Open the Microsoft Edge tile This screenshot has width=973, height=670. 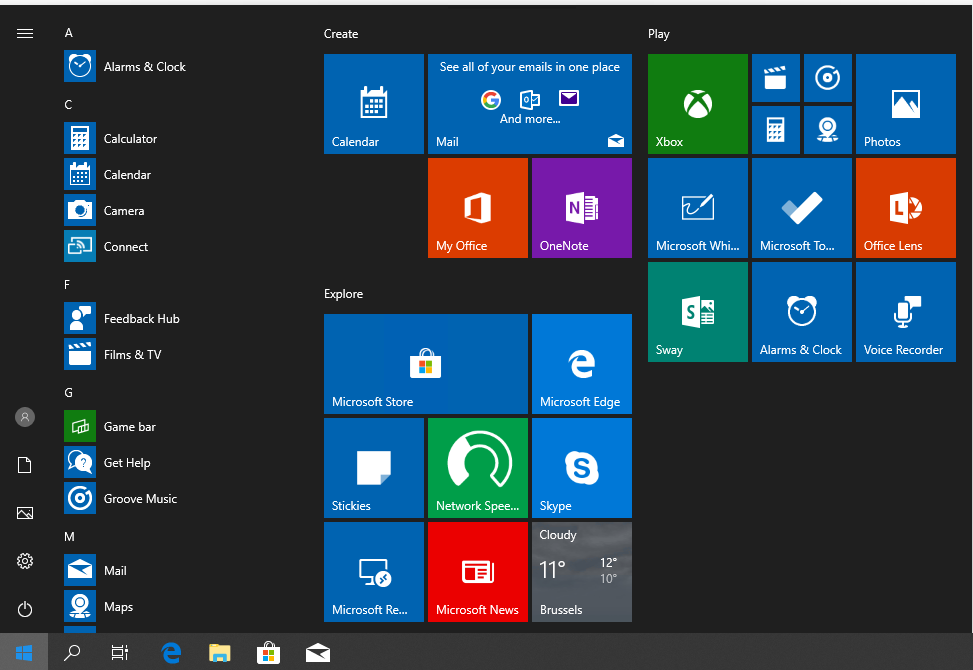point(582,364)
